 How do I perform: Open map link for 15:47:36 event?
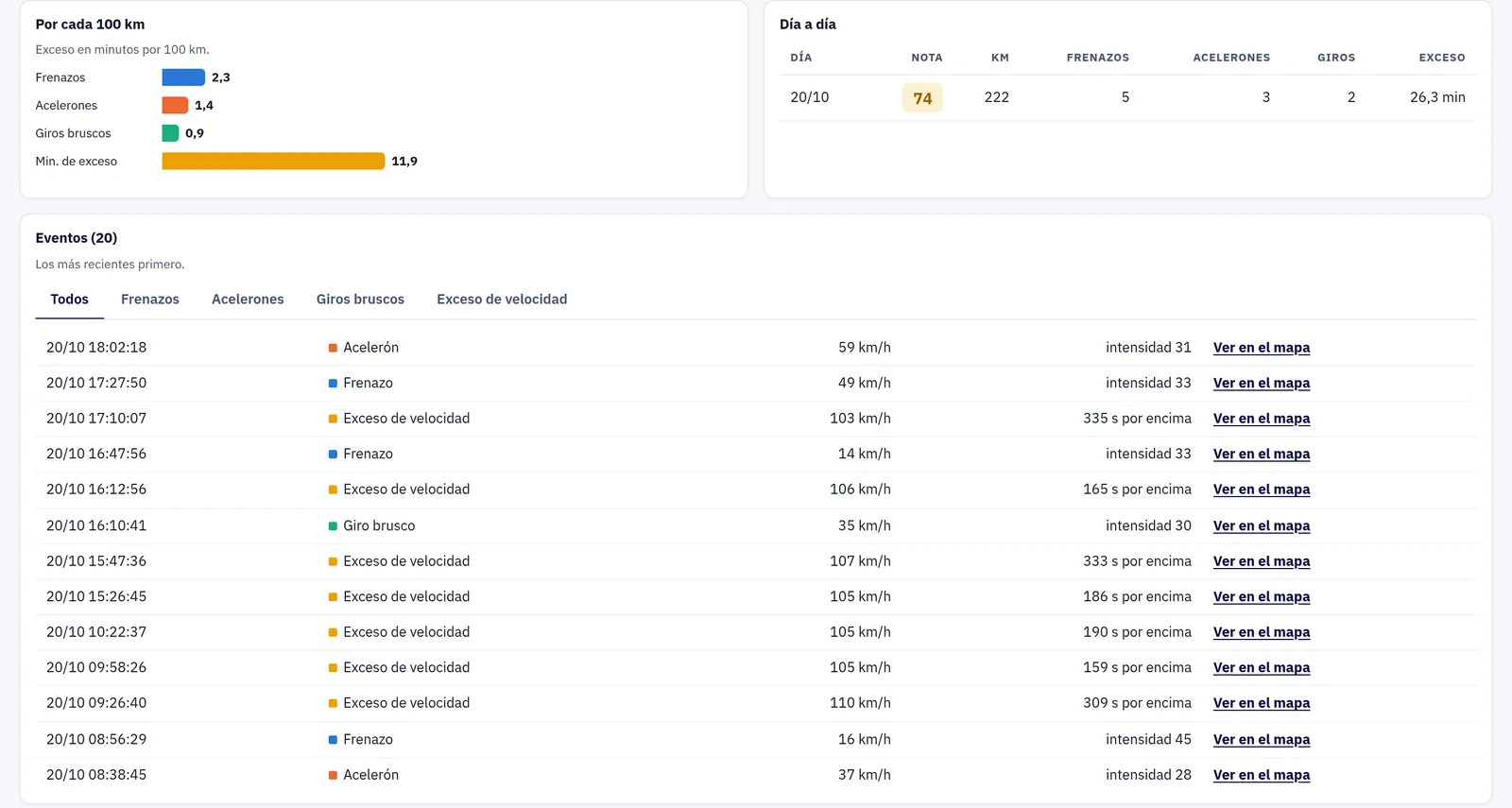pos(1262,561)
